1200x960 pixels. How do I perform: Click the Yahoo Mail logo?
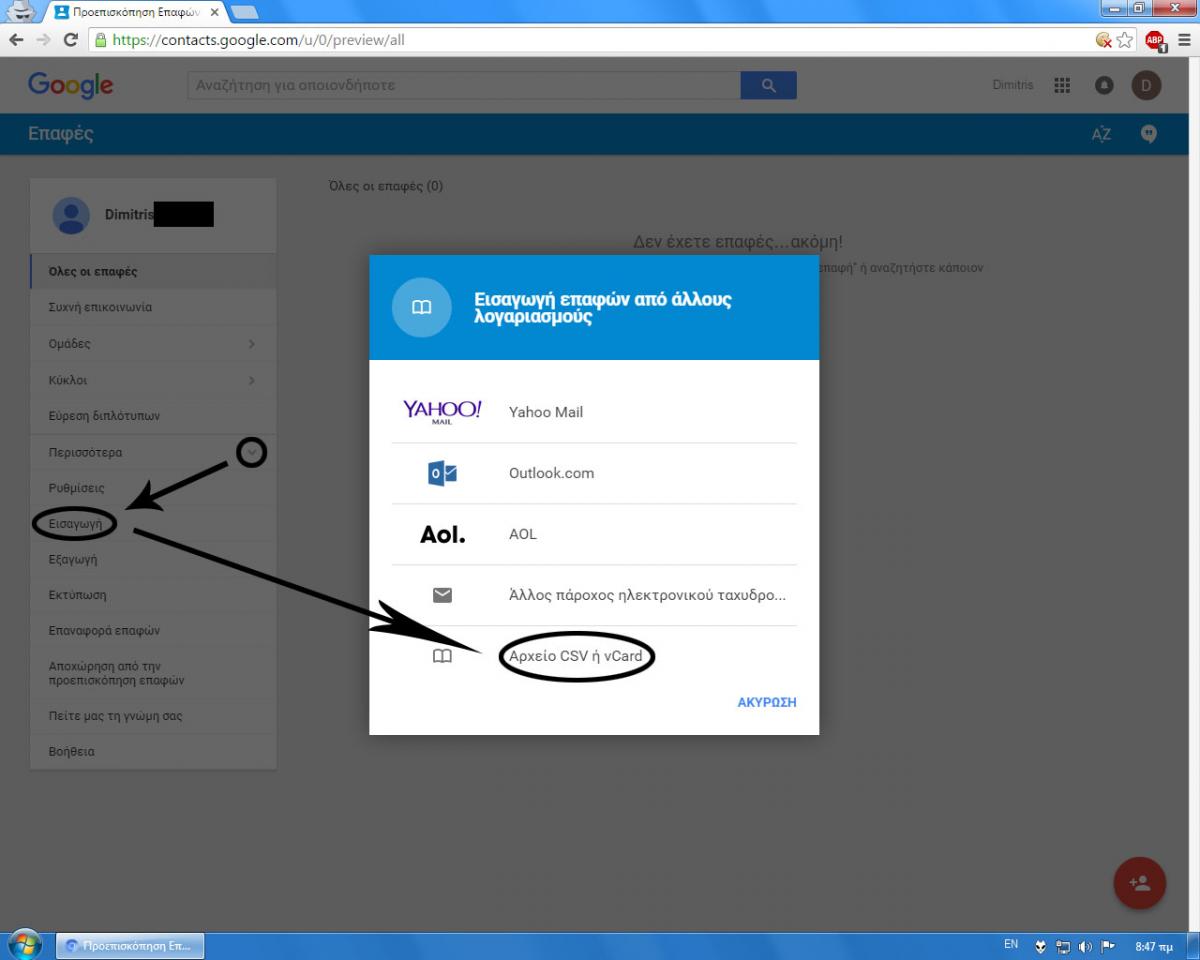(x=442, y=412)
